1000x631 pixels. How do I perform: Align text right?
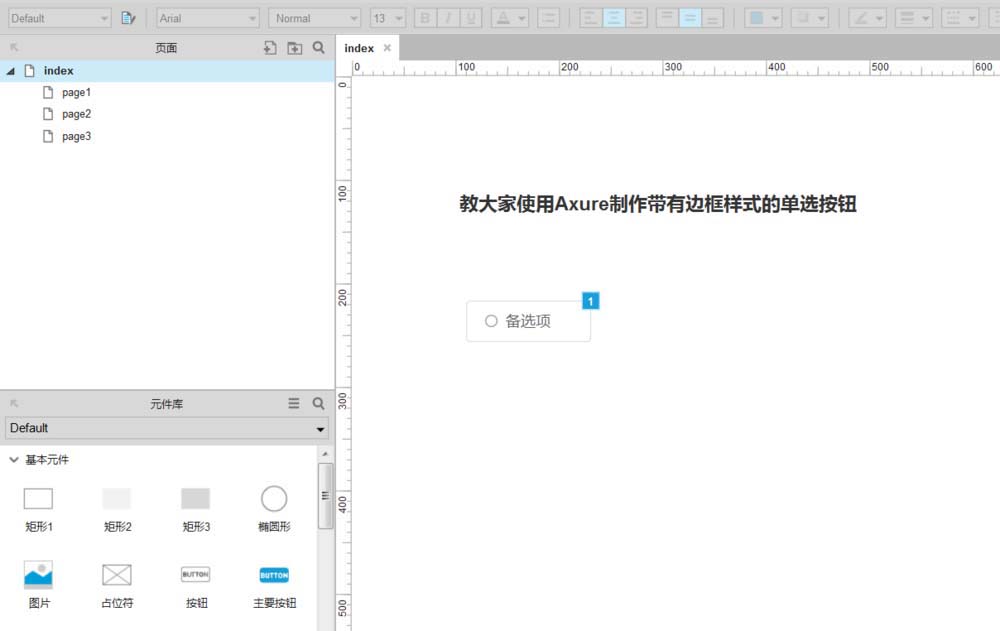pyautogui.click(x=636, y=19)
